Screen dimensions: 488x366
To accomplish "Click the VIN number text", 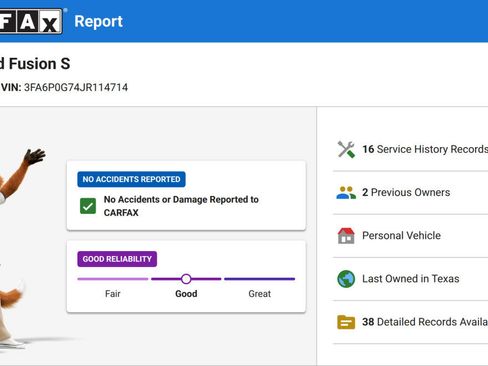I will pos(76,87).
